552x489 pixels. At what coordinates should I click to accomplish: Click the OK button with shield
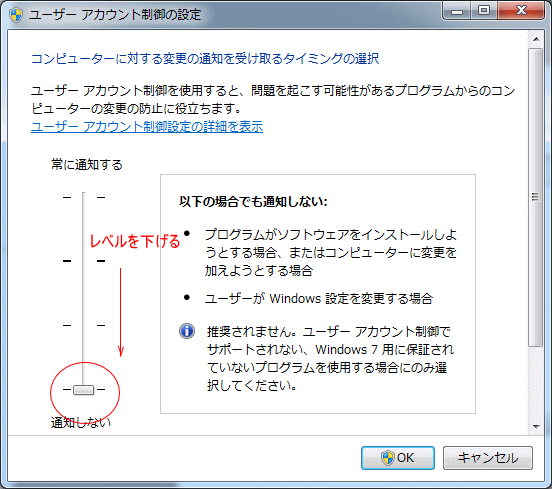(398, 458)
